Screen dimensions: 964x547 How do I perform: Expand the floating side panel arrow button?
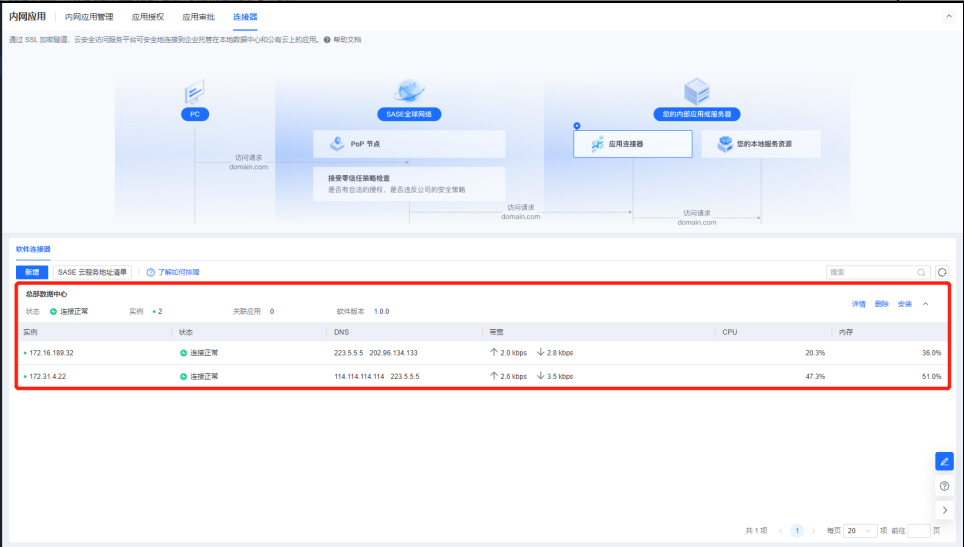[944, 510]
